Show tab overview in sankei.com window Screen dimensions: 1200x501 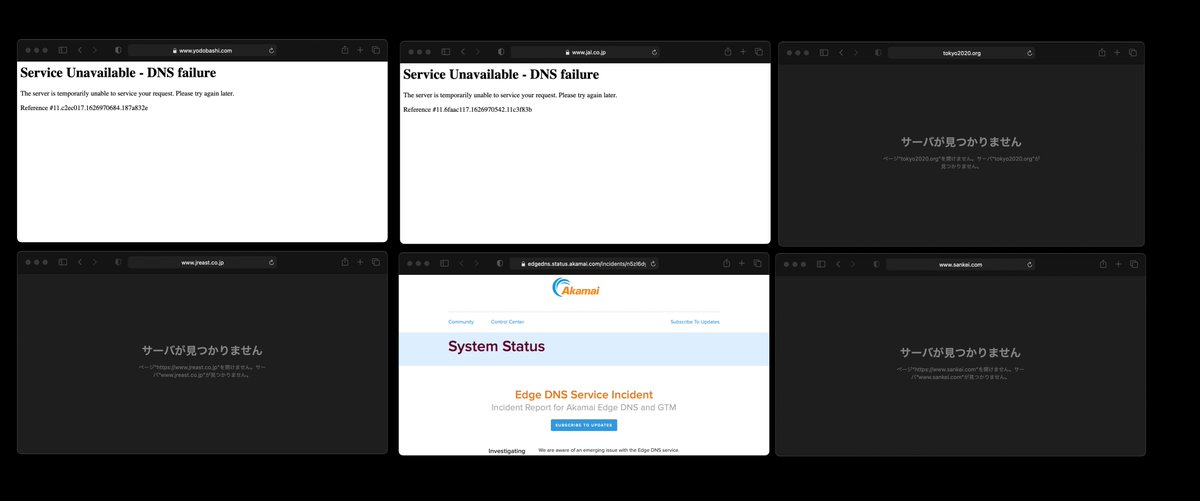click(1133, 264)
